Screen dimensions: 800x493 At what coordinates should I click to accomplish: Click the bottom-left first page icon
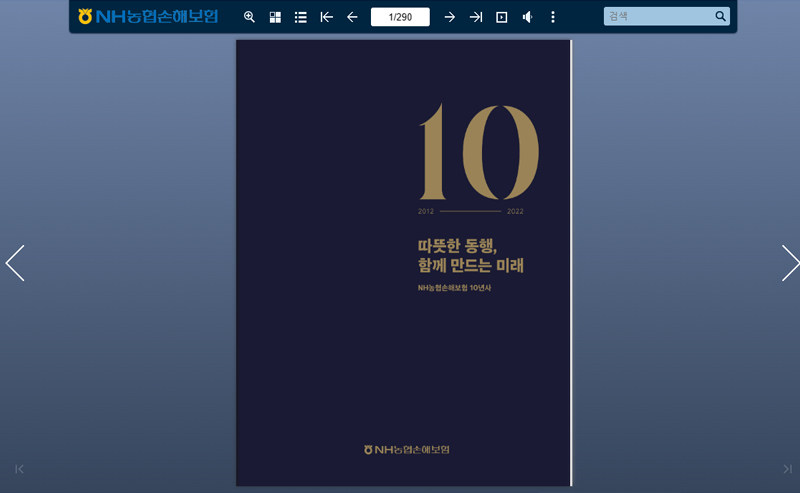[19, 469]
